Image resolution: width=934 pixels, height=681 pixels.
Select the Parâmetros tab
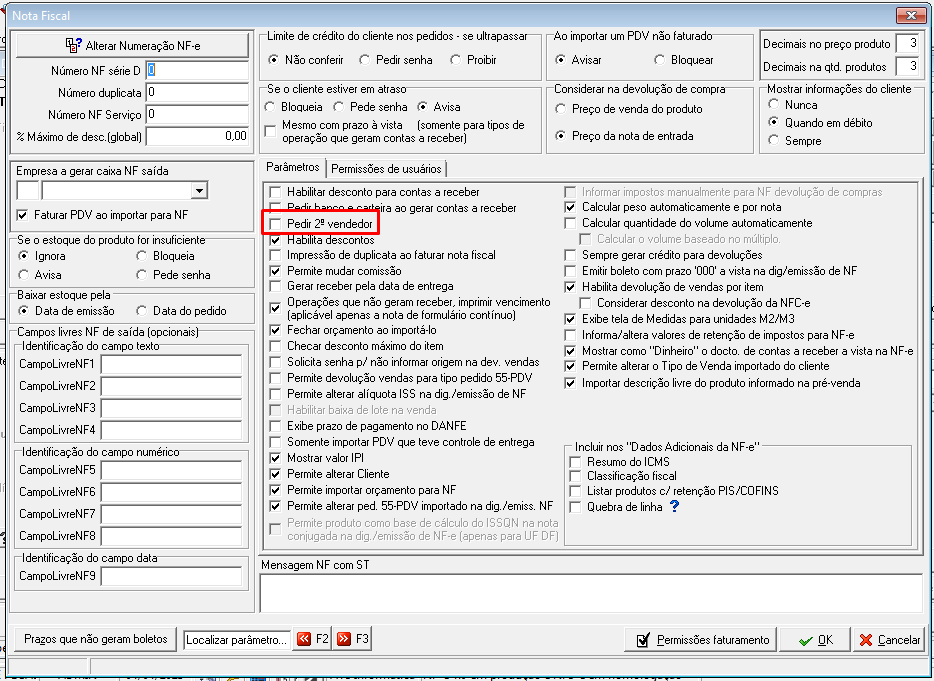(293, 167)
